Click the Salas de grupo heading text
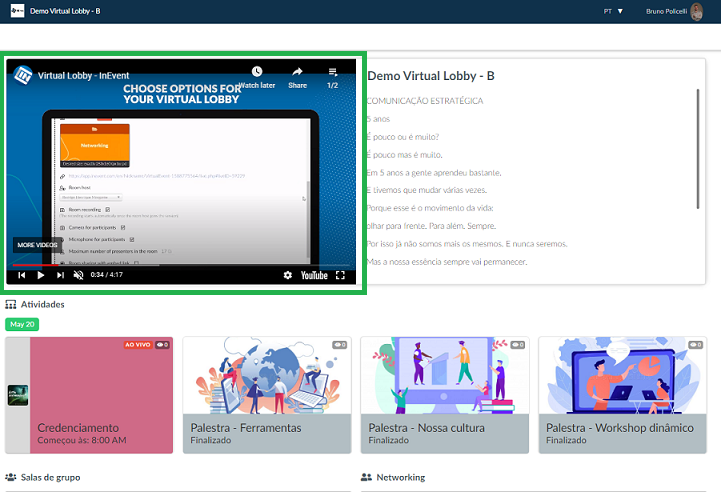The height and width of the screenshot is (492, 721). click(51, 477)
